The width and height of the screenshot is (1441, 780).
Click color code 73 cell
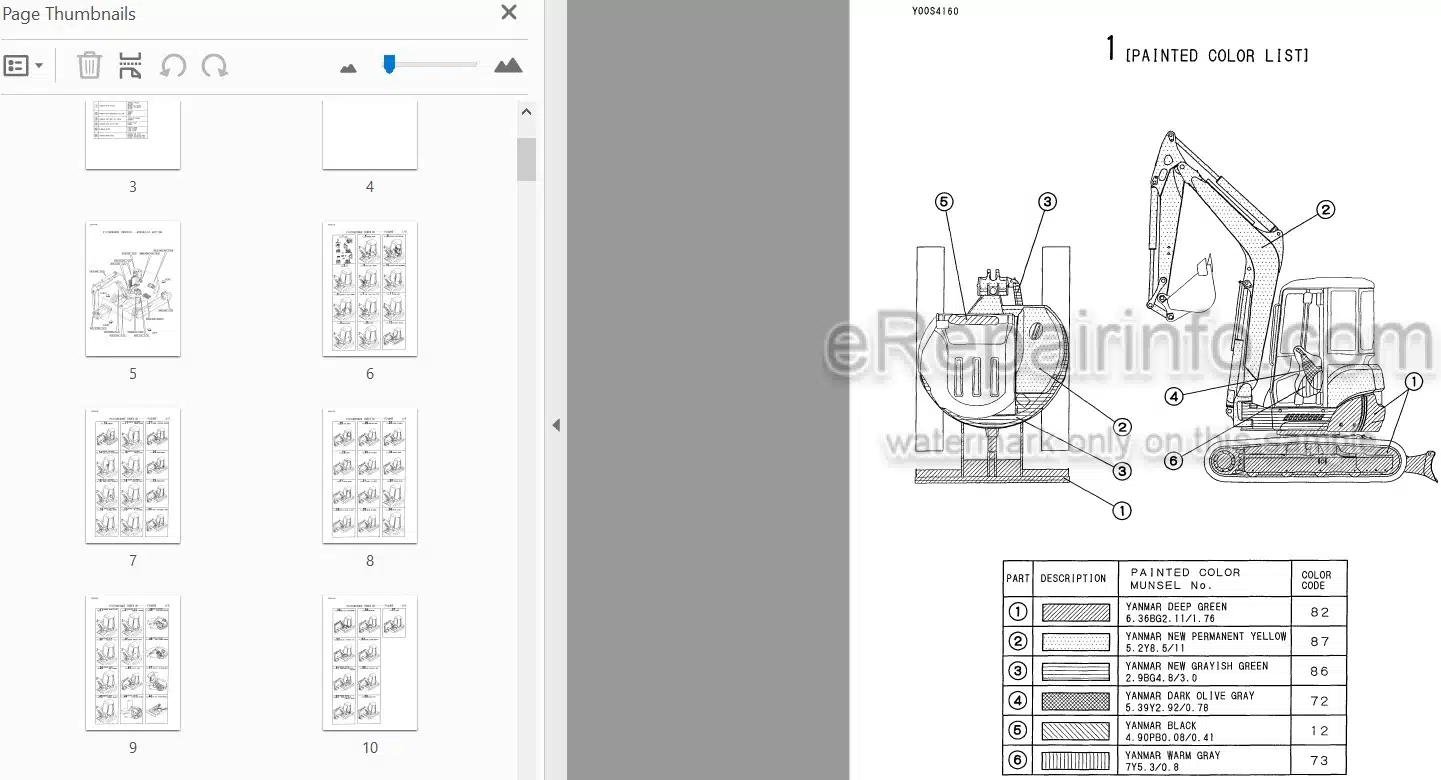coord(1319,761)
